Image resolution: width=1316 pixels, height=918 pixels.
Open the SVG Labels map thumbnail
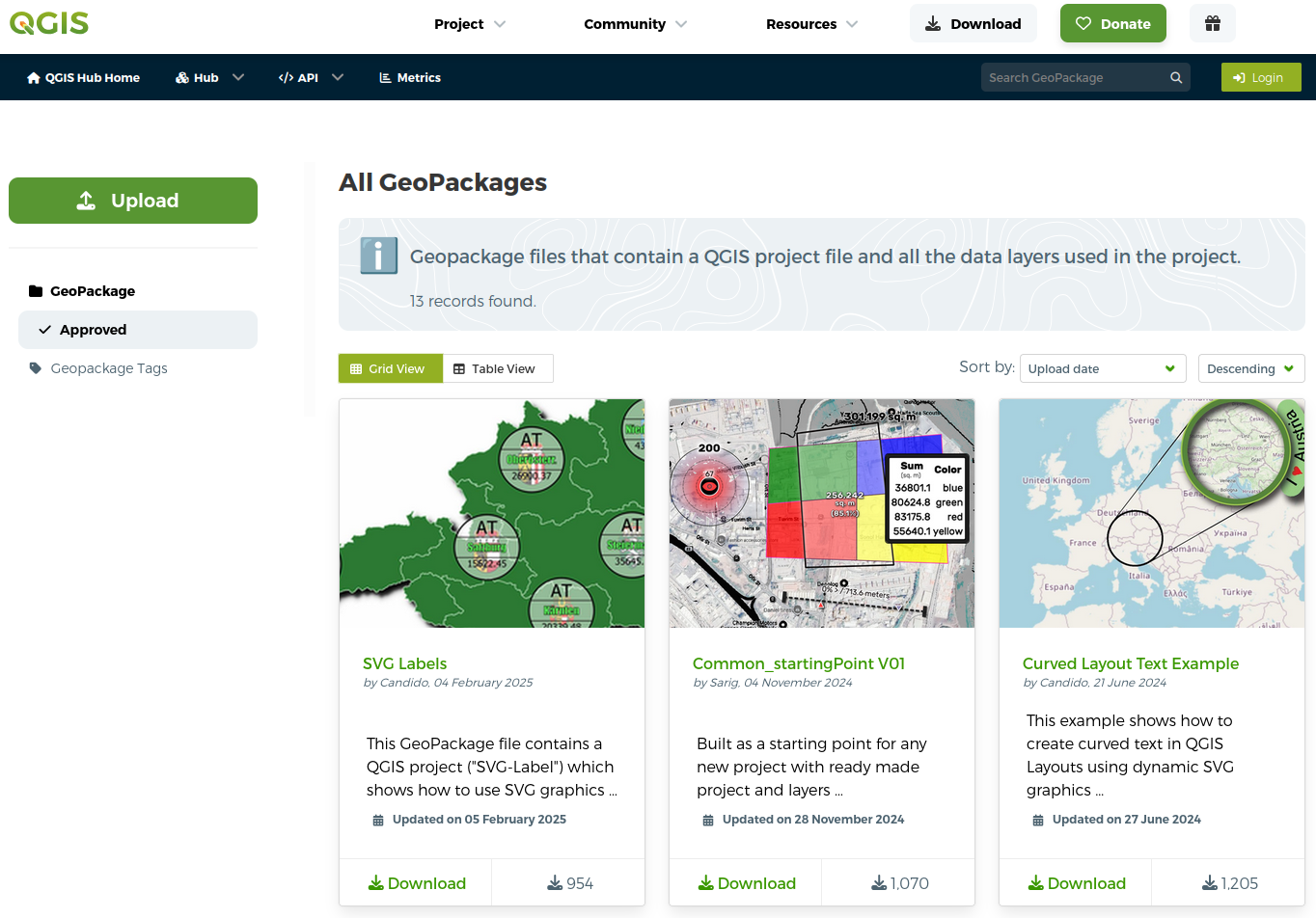[x=492, y=513]
